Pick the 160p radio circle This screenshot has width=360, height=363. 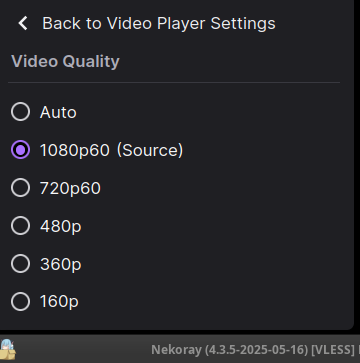click(x=20, y=302)
